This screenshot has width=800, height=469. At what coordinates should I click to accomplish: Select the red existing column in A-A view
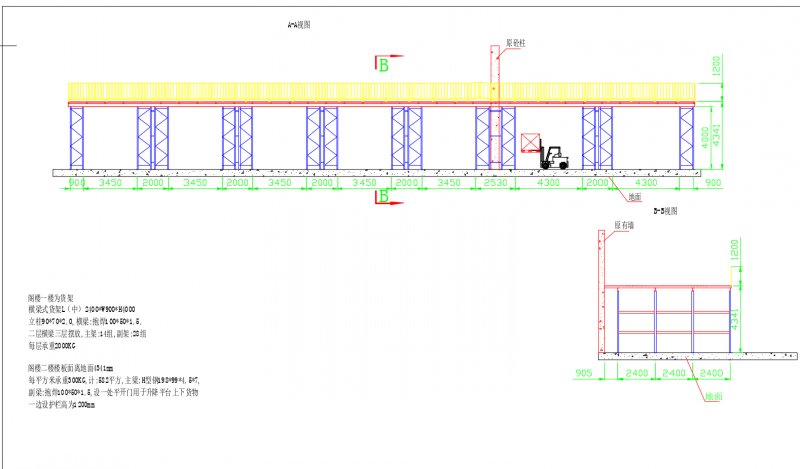pos(495,110)
